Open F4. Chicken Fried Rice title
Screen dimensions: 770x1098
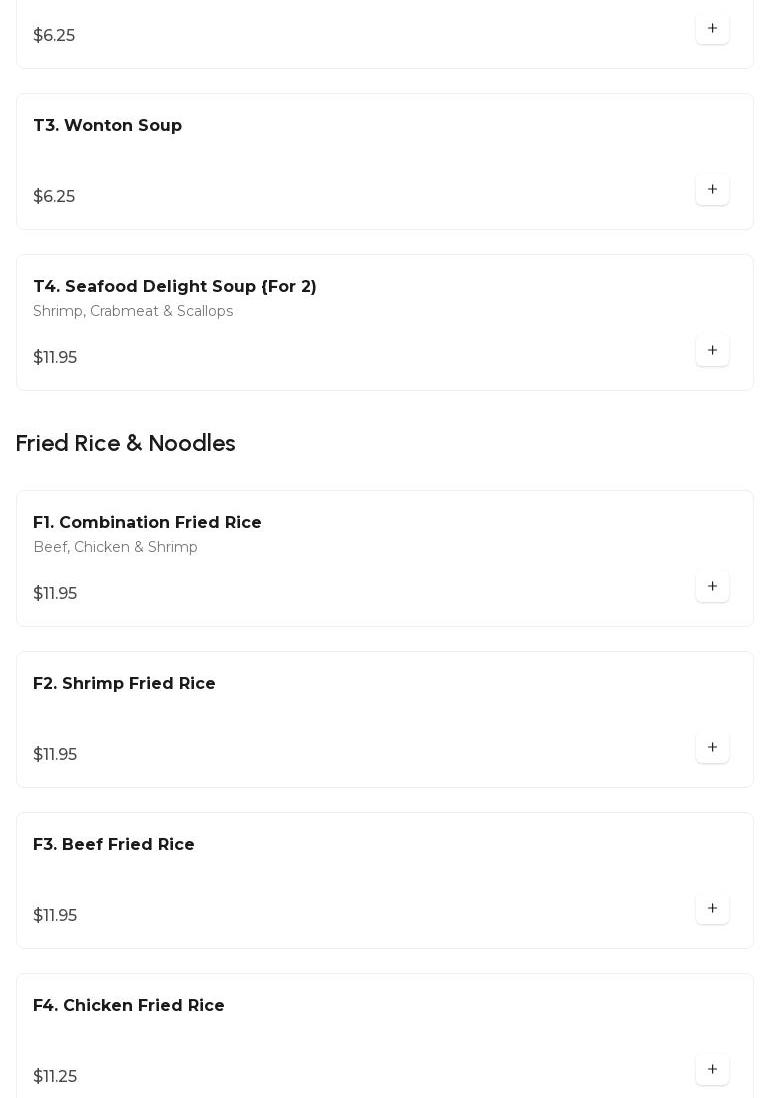(x=129, y=1006)
